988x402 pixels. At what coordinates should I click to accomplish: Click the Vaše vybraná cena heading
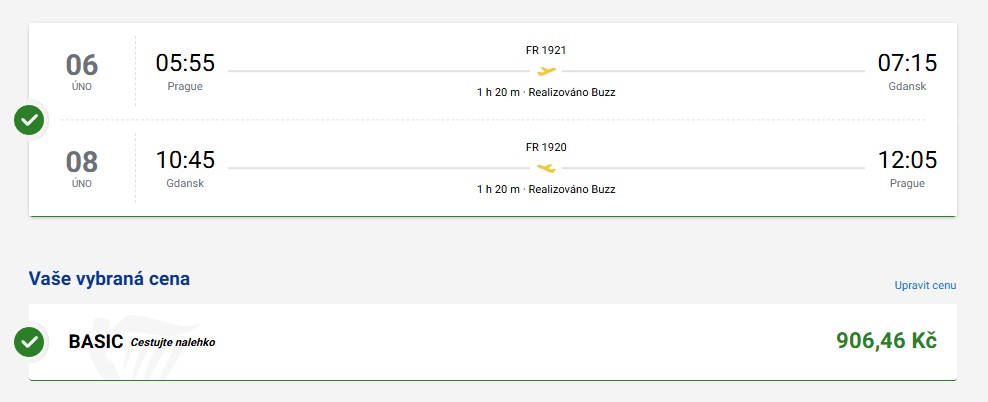(109, 279)
